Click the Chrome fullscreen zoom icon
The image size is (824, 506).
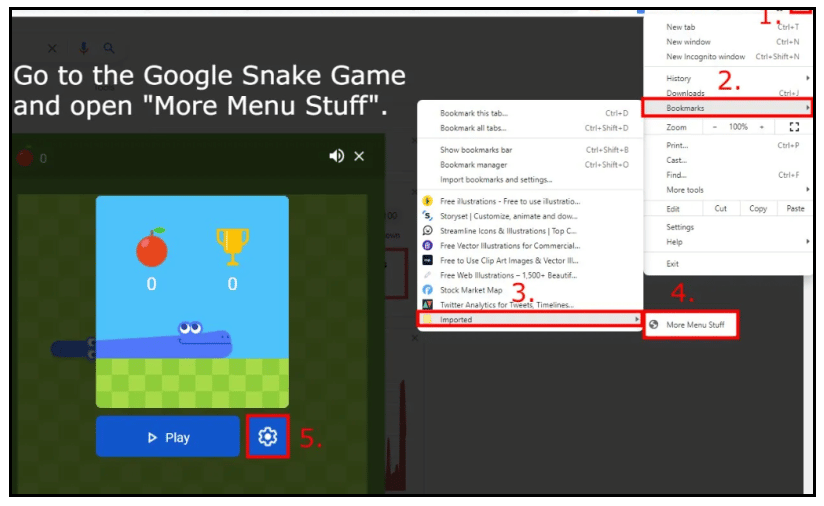794,127
